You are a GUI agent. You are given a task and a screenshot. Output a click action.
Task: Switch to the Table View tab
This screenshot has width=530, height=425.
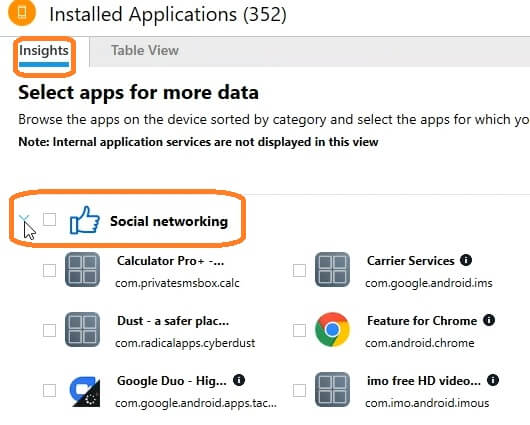tap(145, 51)
